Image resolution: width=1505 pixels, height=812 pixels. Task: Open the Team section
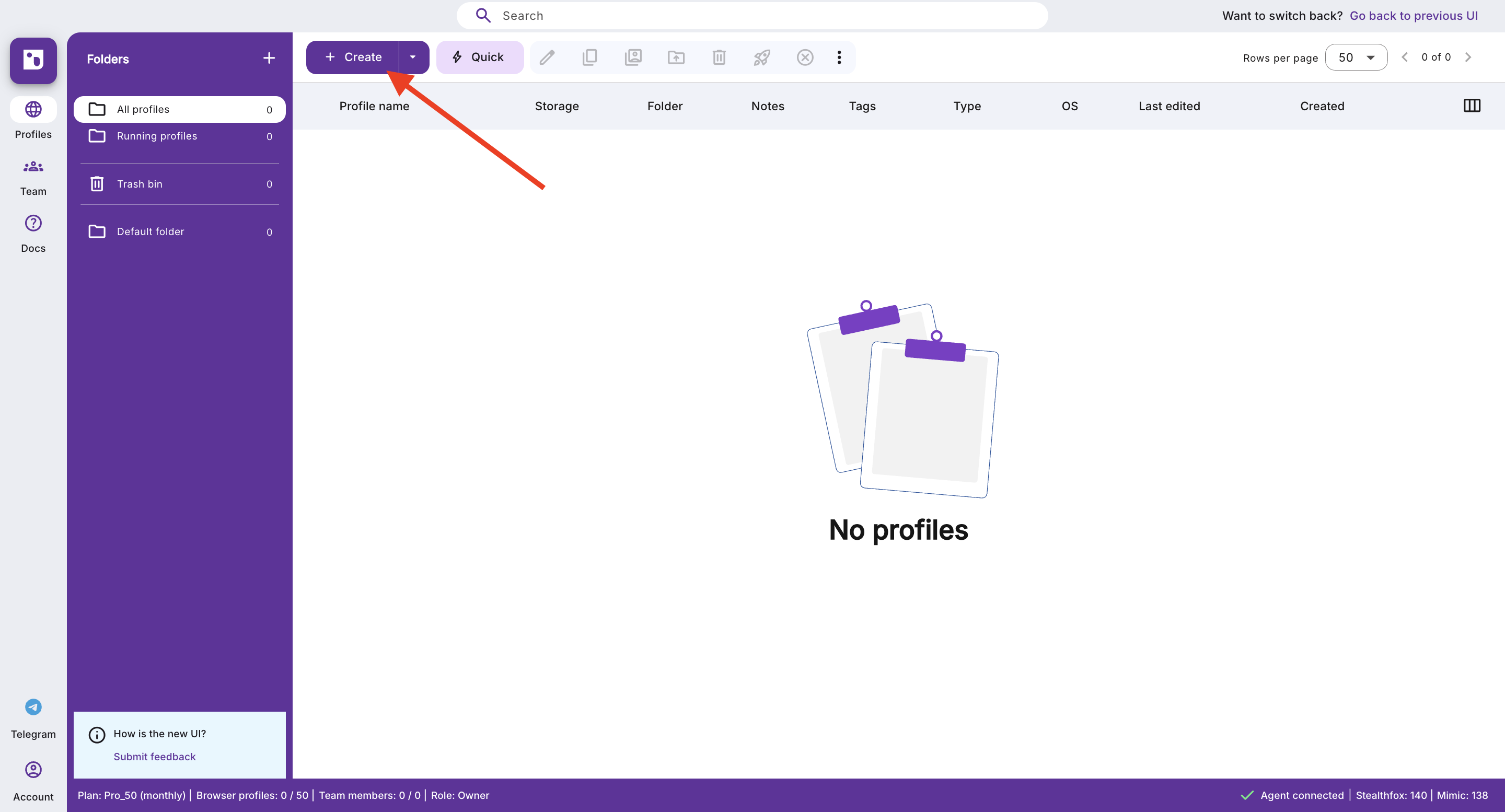click(x=33, y=177)
